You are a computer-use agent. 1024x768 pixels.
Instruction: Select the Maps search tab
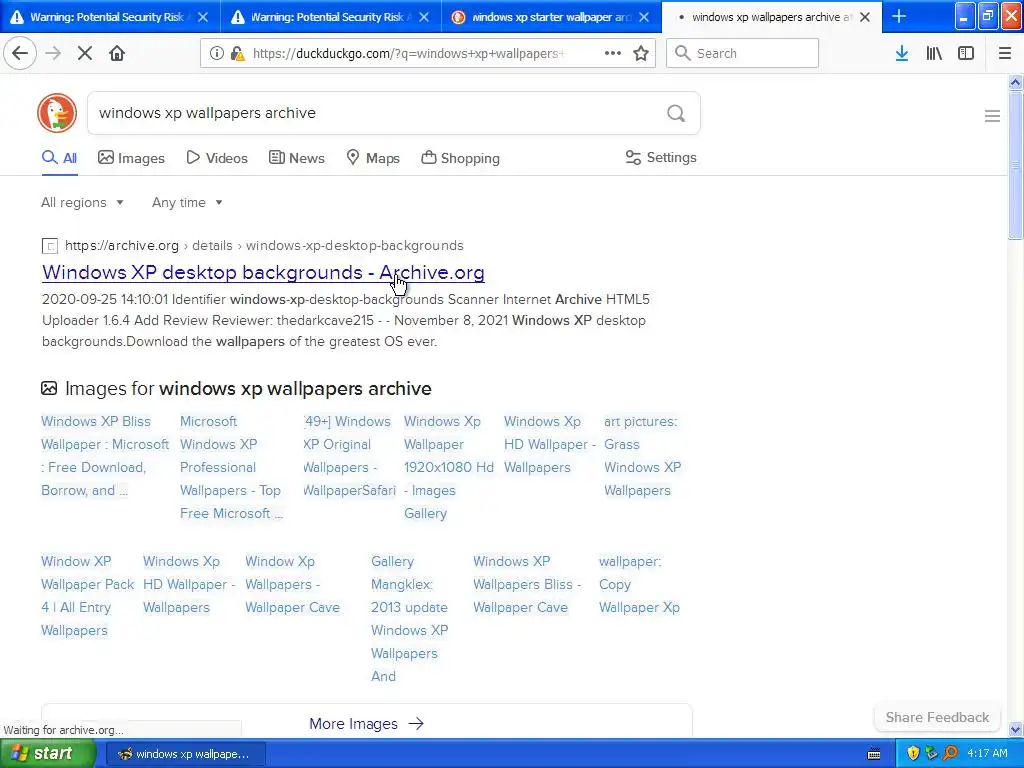click(373, 158)
